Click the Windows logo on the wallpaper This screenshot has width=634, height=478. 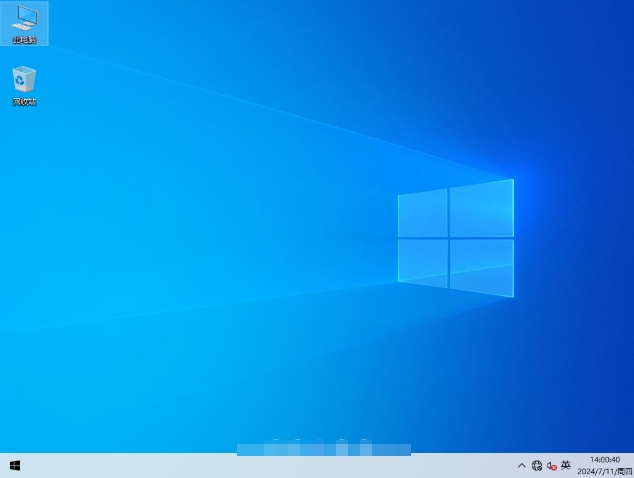(x=456, y=238)
